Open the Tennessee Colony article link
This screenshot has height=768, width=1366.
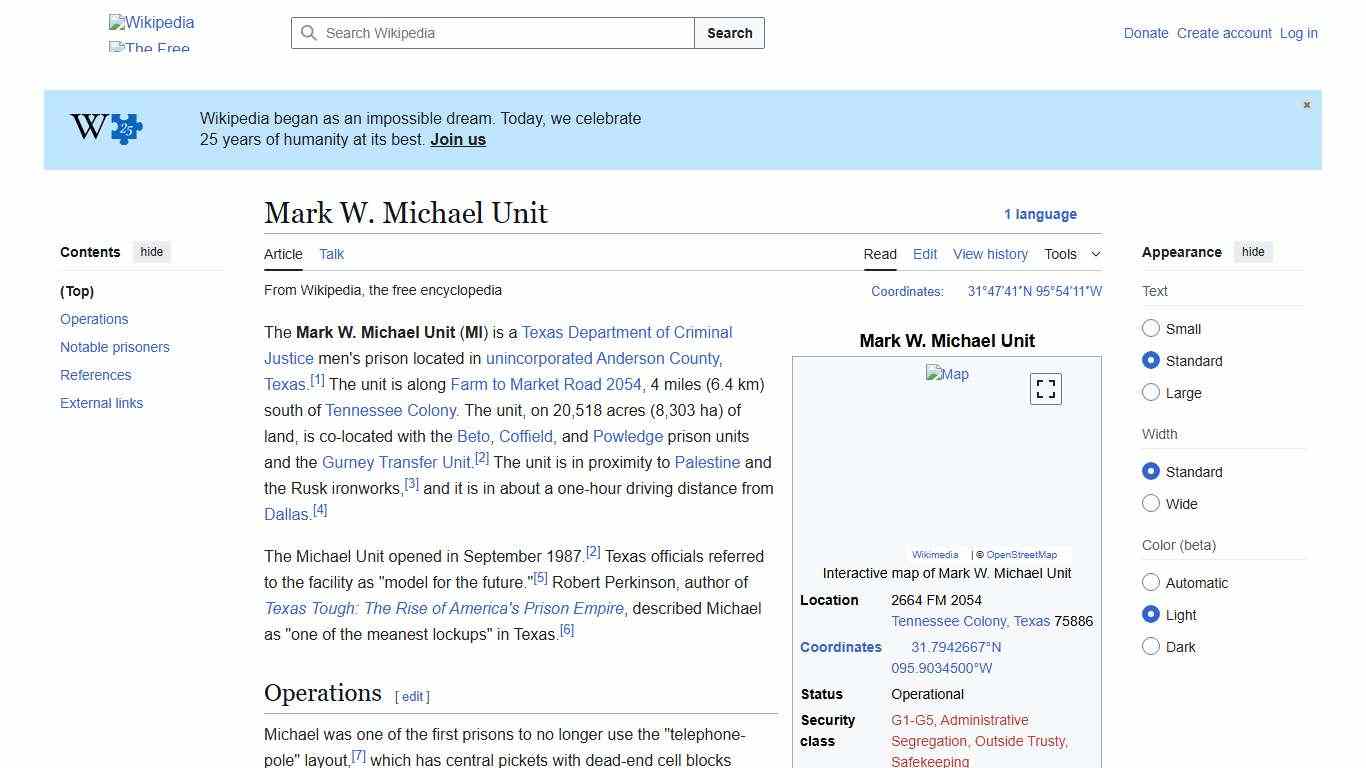(x=390, y=410)
